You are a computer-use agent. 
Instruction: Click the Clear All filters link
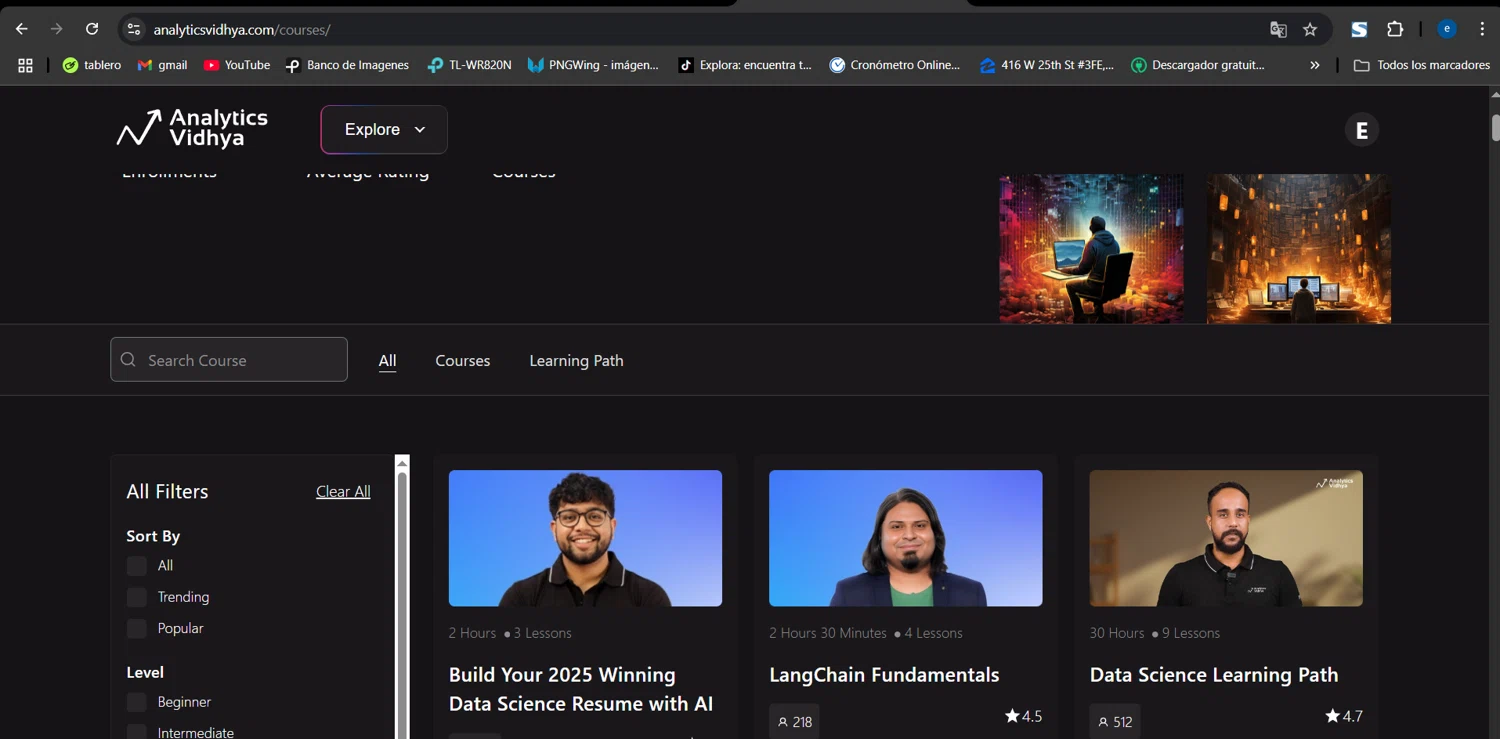tap(343, 491)
